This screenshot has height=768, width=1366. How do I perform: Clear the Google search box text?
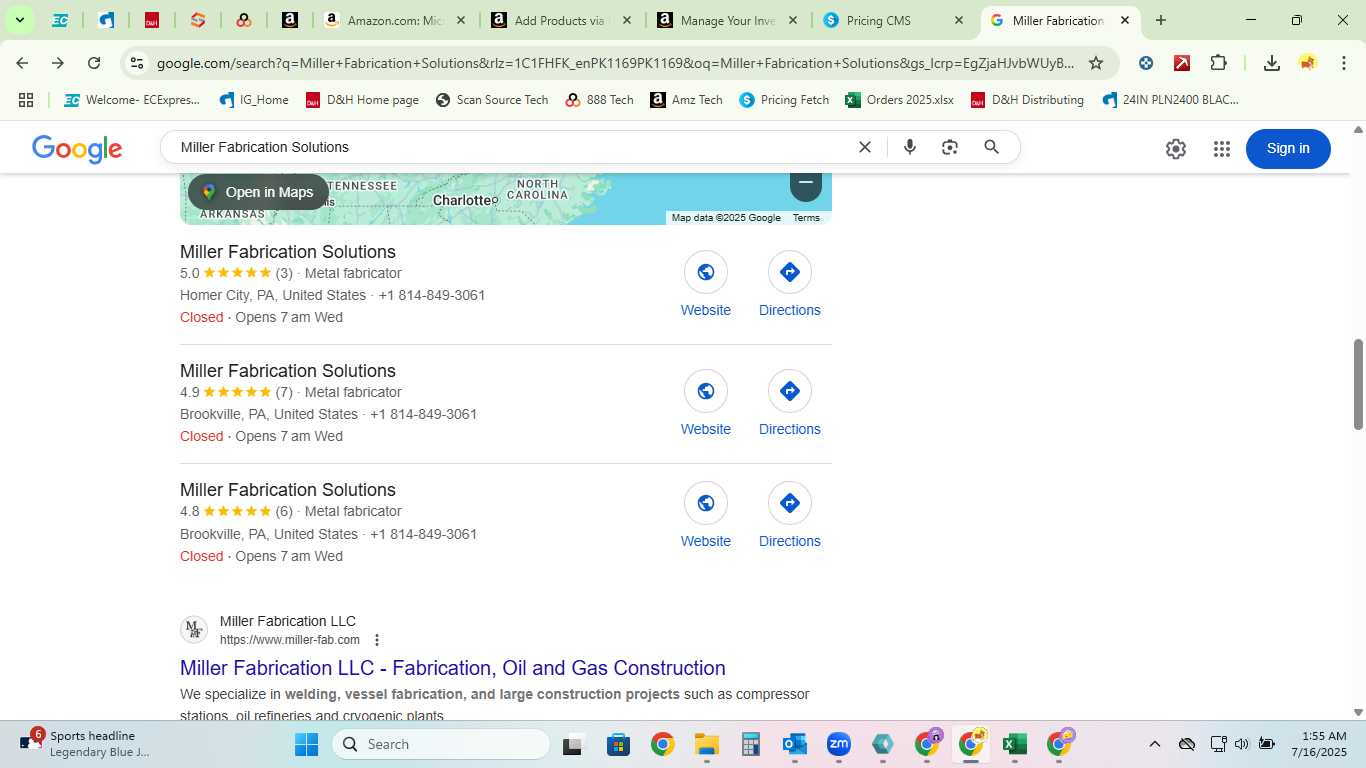pyautogui.click(x=865, y=147)
